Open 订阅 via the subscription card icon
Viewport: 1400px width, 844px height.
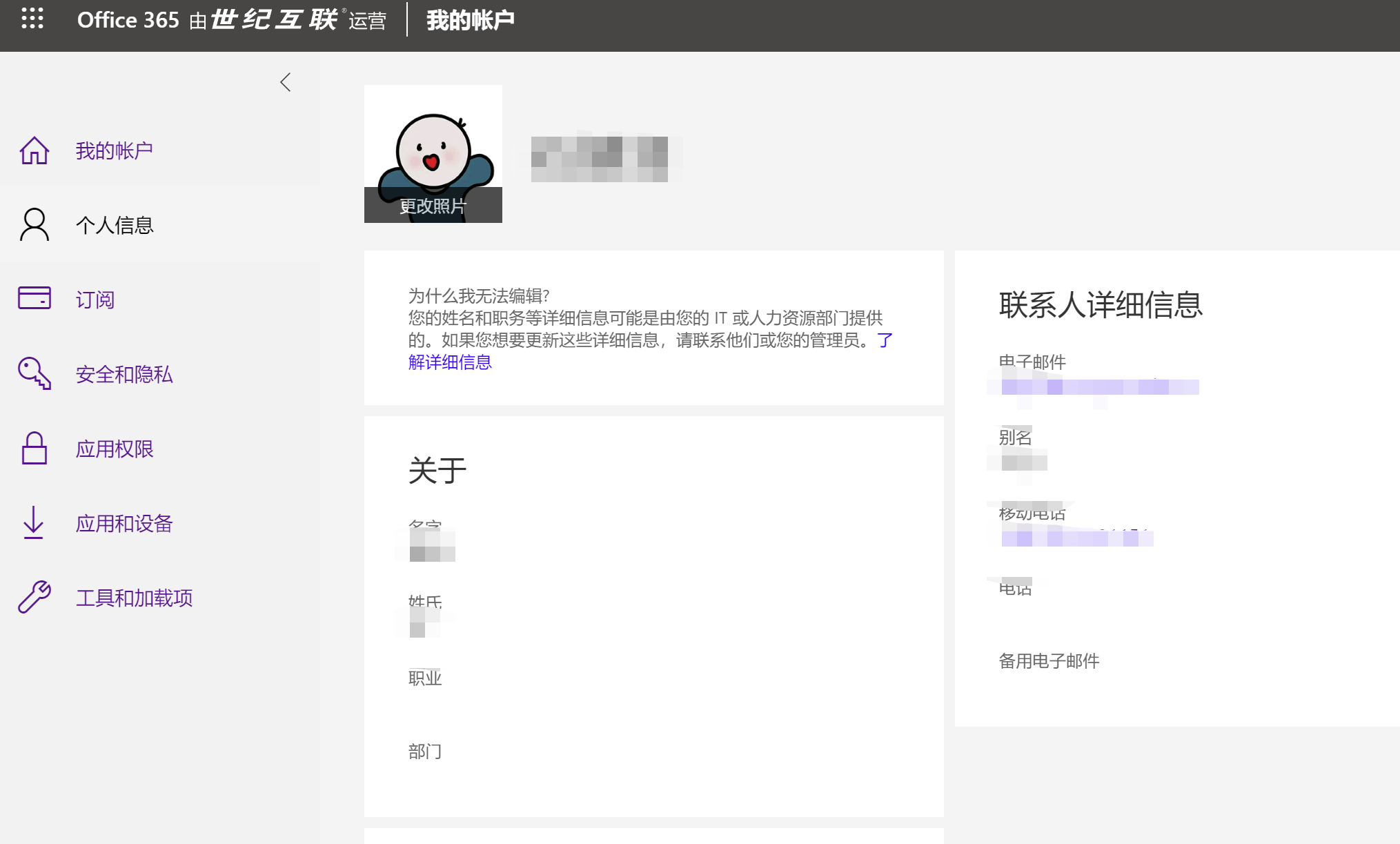click(32, 299)
